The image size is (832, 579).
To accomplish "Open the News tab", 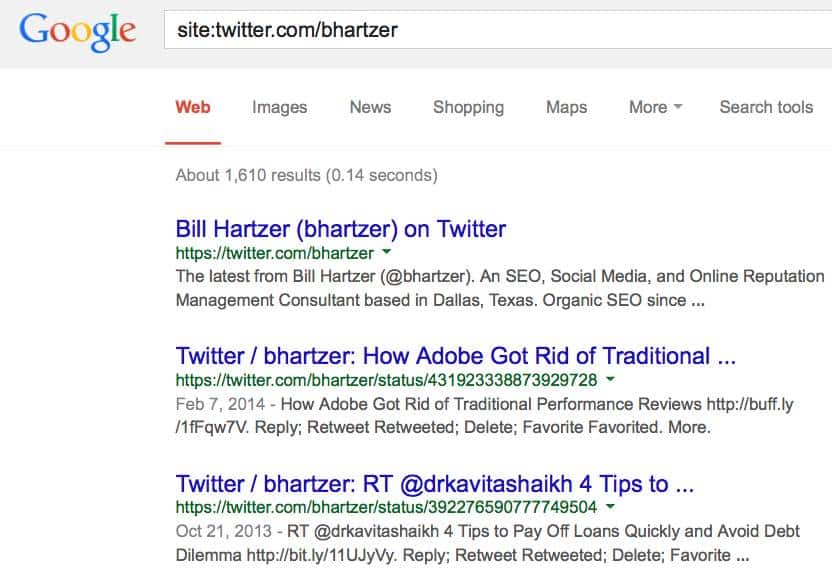I will point(370,107).
